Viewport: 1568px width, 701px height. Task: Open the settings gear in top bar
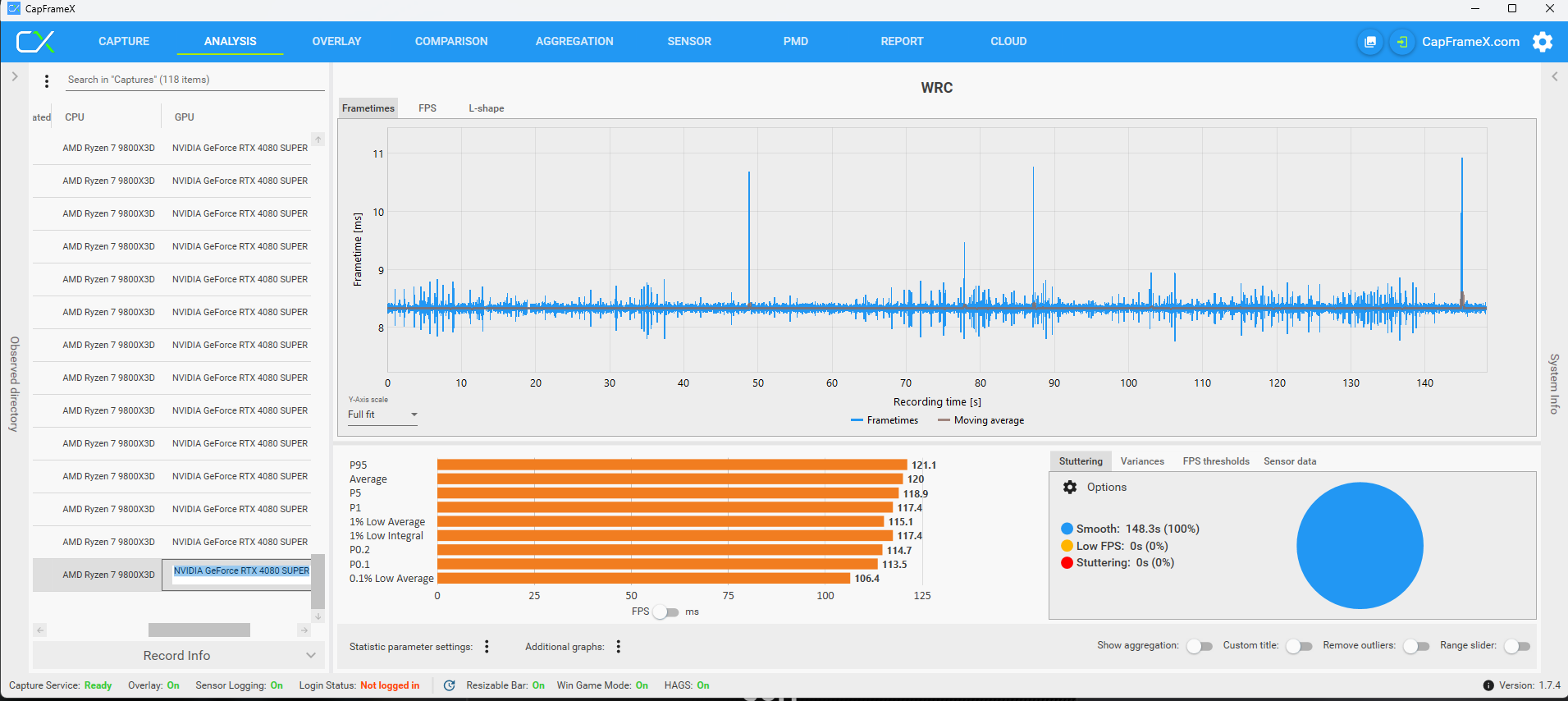(x=1543, y=42)
